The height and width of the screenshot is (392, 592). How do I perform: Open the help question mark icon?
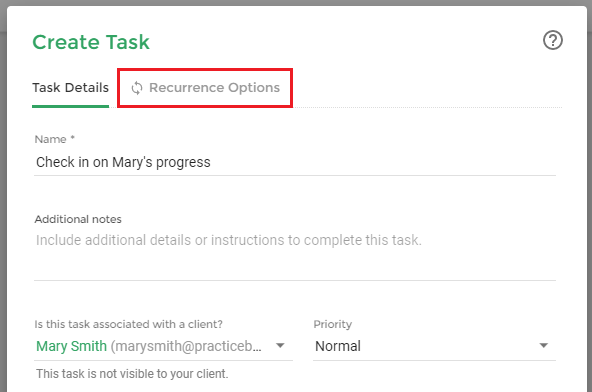[553, 40]
